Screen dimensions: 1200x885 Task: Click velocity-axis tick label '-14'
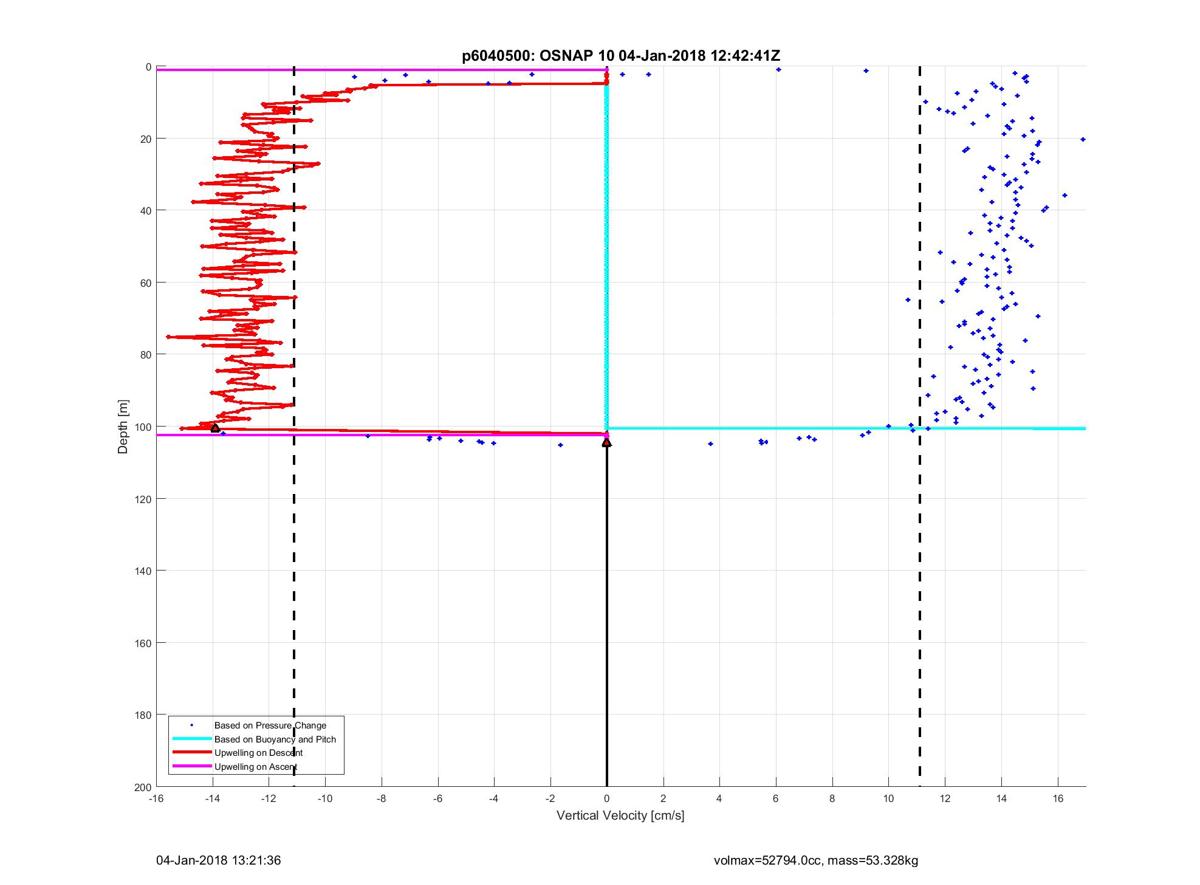click(x=212, y=800)
